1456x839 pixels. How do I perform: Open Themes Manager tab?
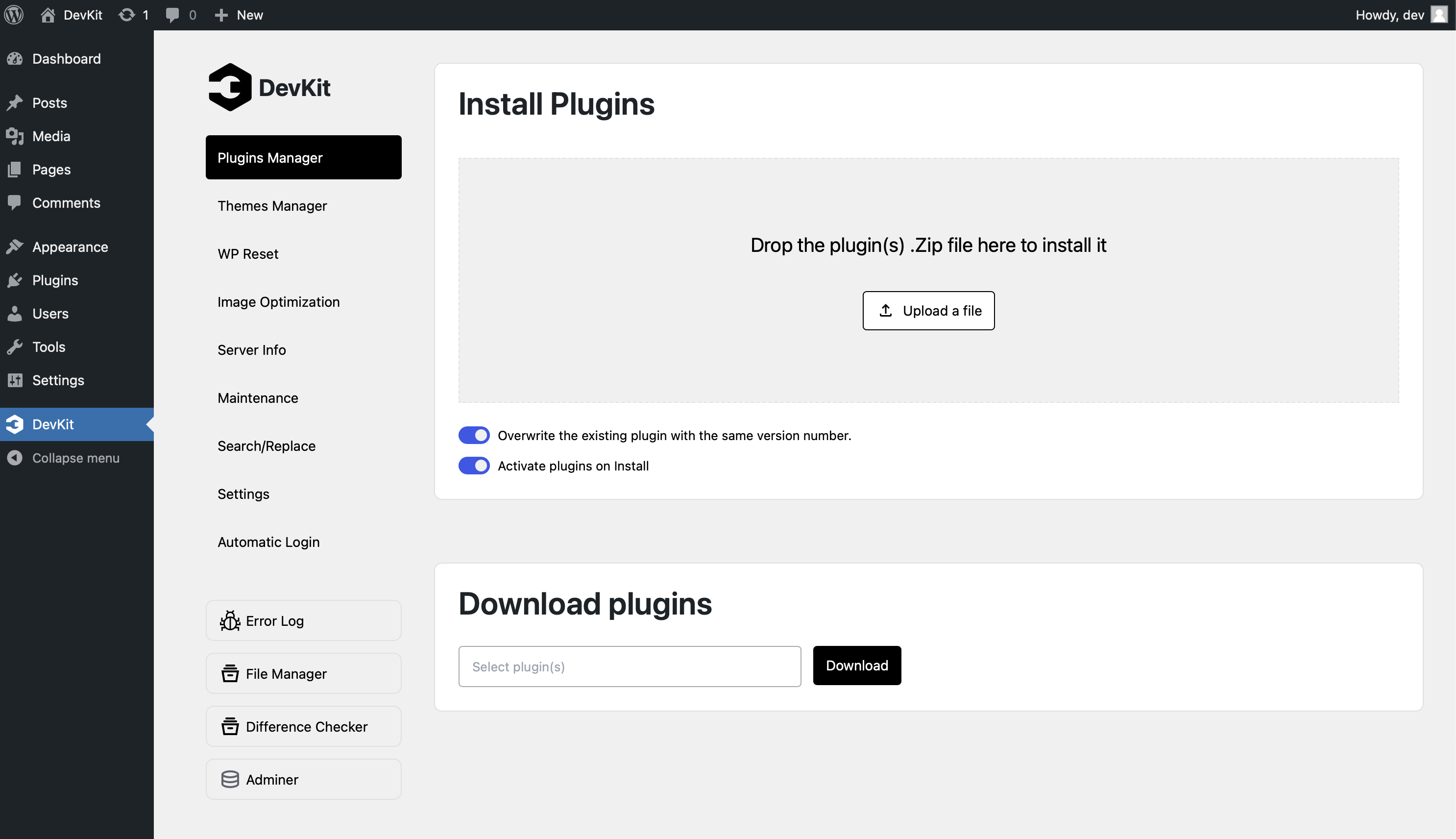pos(304,206)
